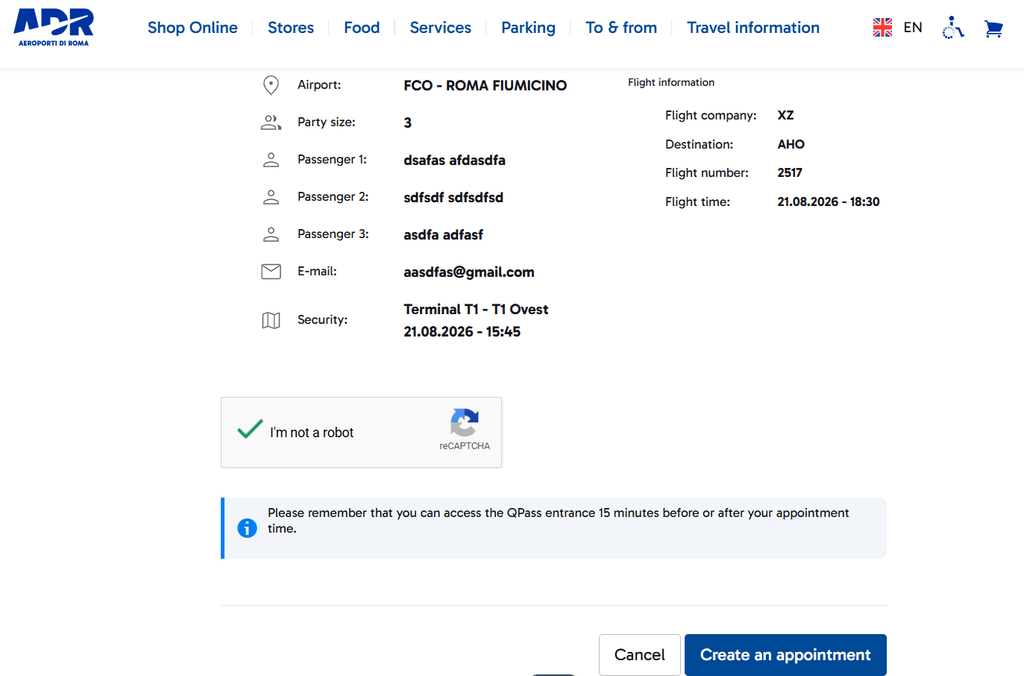Click the blue info icon in notice
Image resolution: width=1024 pixels, height=676 pixels.
tap(247, 528)
